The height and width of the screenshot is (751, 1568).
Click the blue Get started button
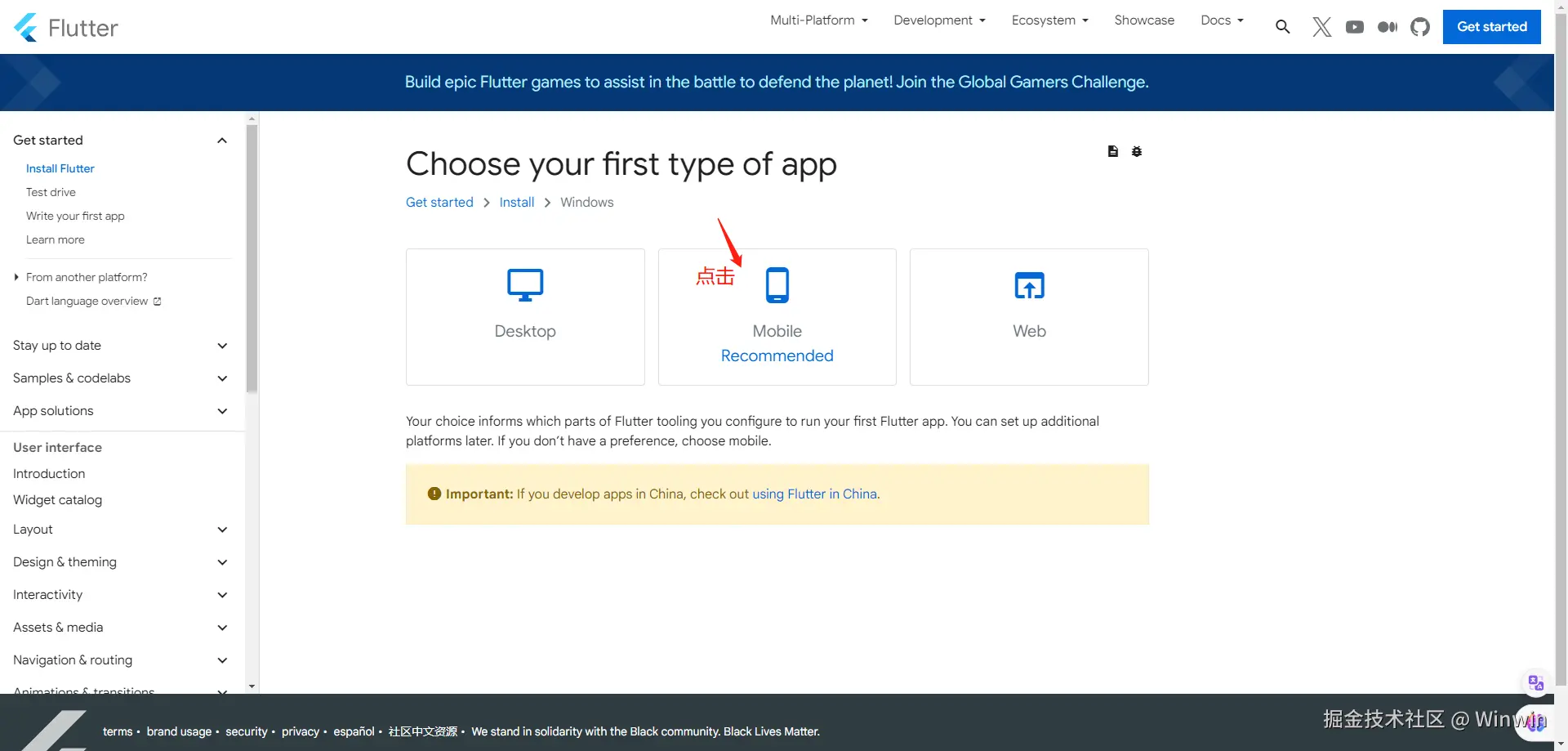(1491, 27)
